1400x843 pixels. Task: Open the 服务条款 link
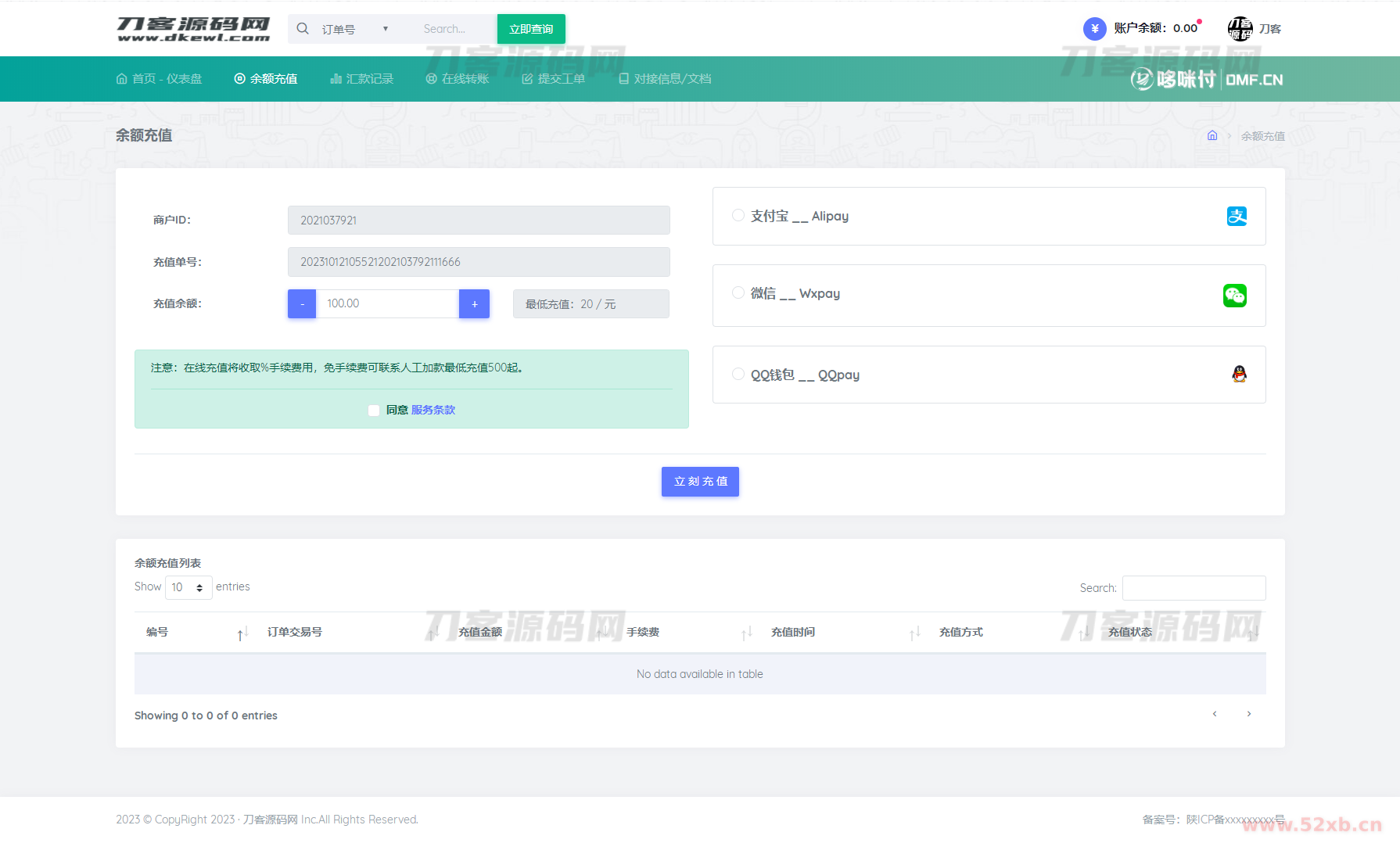(433, 410)
